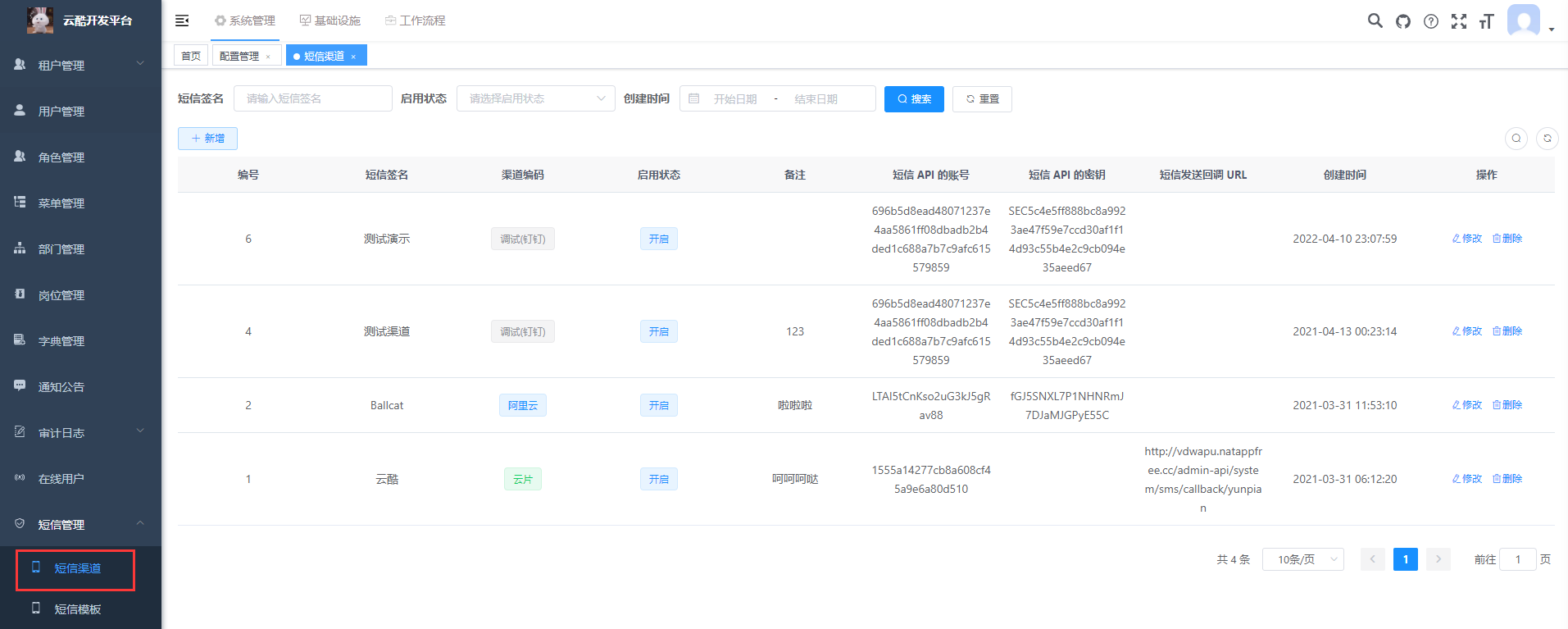Click the 开始日期 date field
Image resolution: width=1568 pixels, height=629 pixels.
735,99
